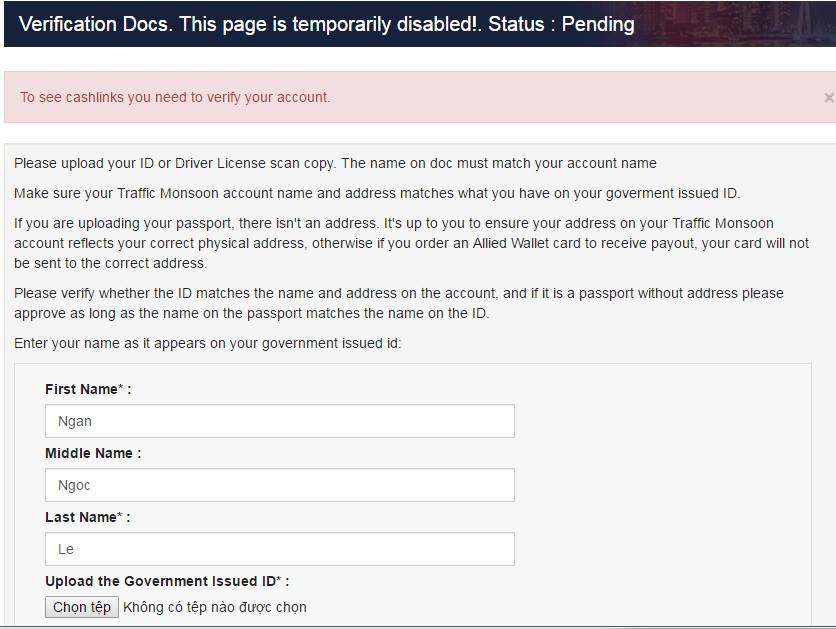Click the 'If you are uploading your passport' paragraph
Viewport: 836px width, 629px height.
pos(412,243)
